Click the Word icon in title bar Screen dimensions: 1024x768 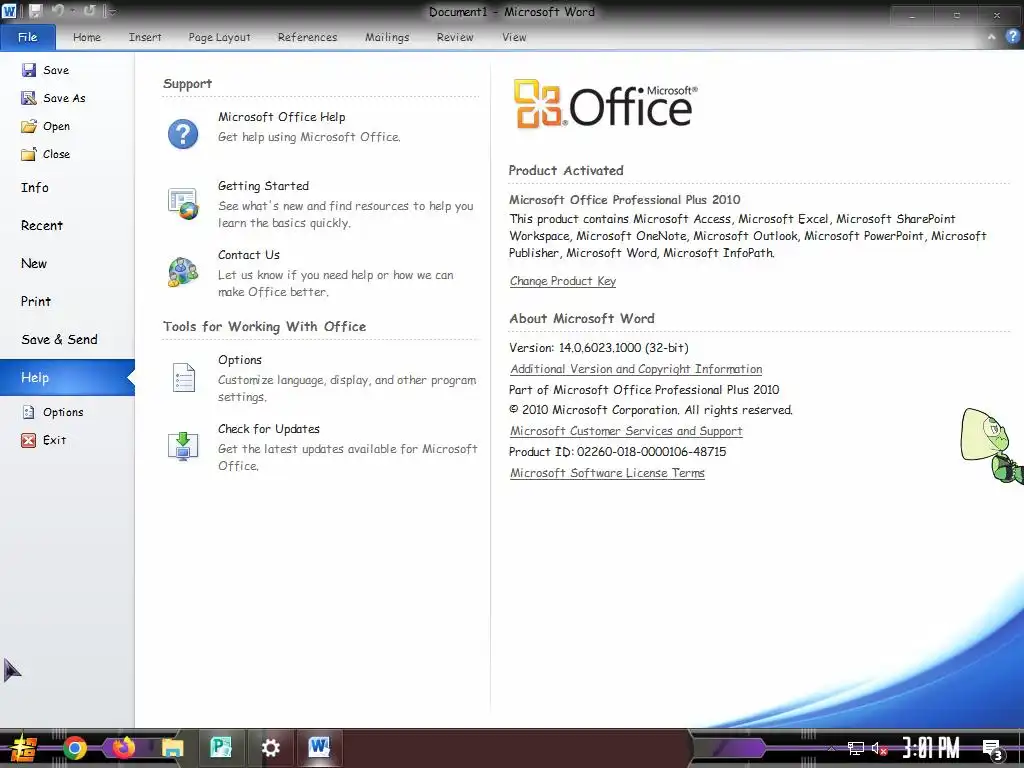9,11
